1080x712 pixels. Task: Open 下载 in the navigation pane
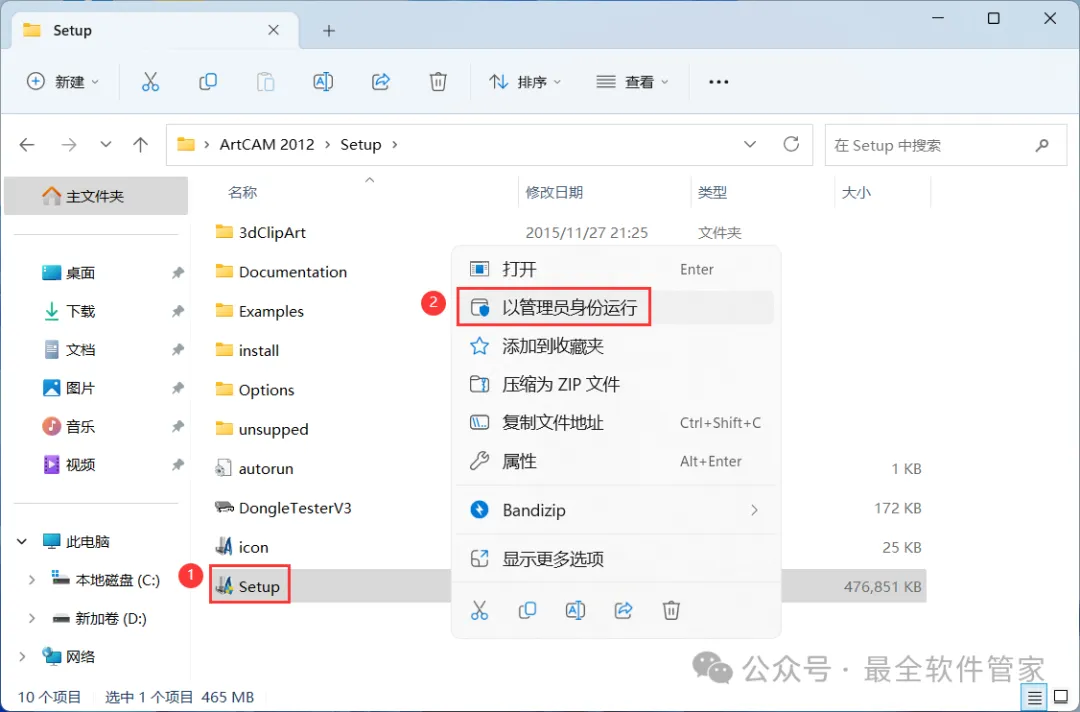(x=80, y=311)
